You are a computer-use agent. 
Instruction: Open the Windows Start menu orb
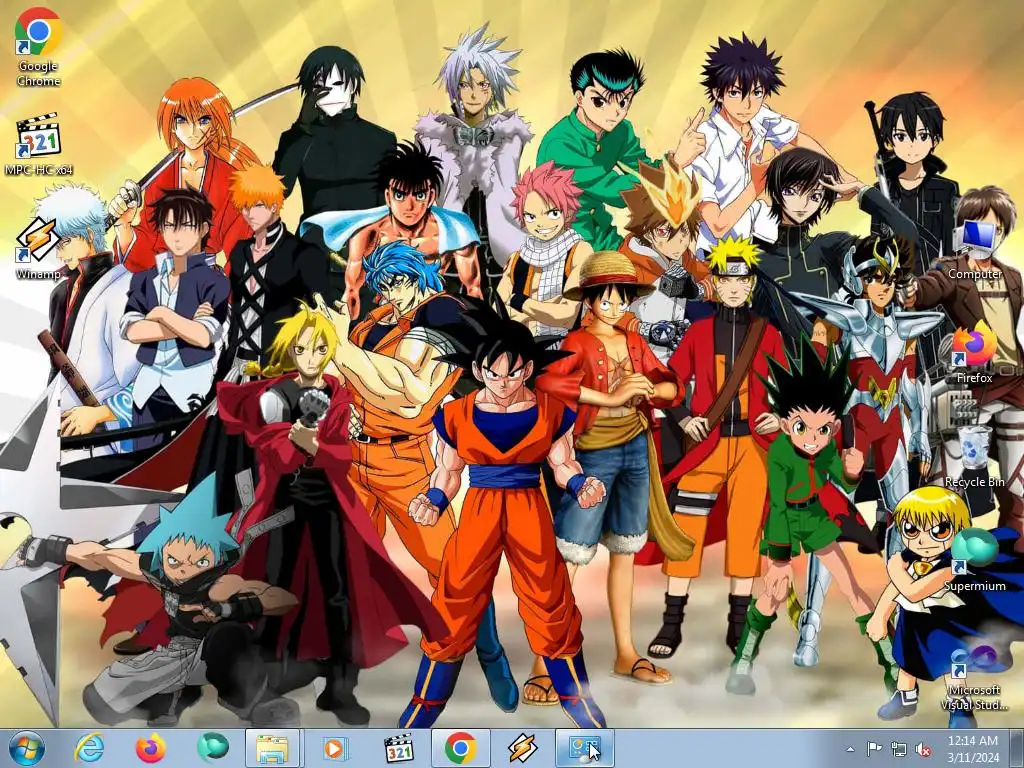pyautogui.click(x=25, y=748)
